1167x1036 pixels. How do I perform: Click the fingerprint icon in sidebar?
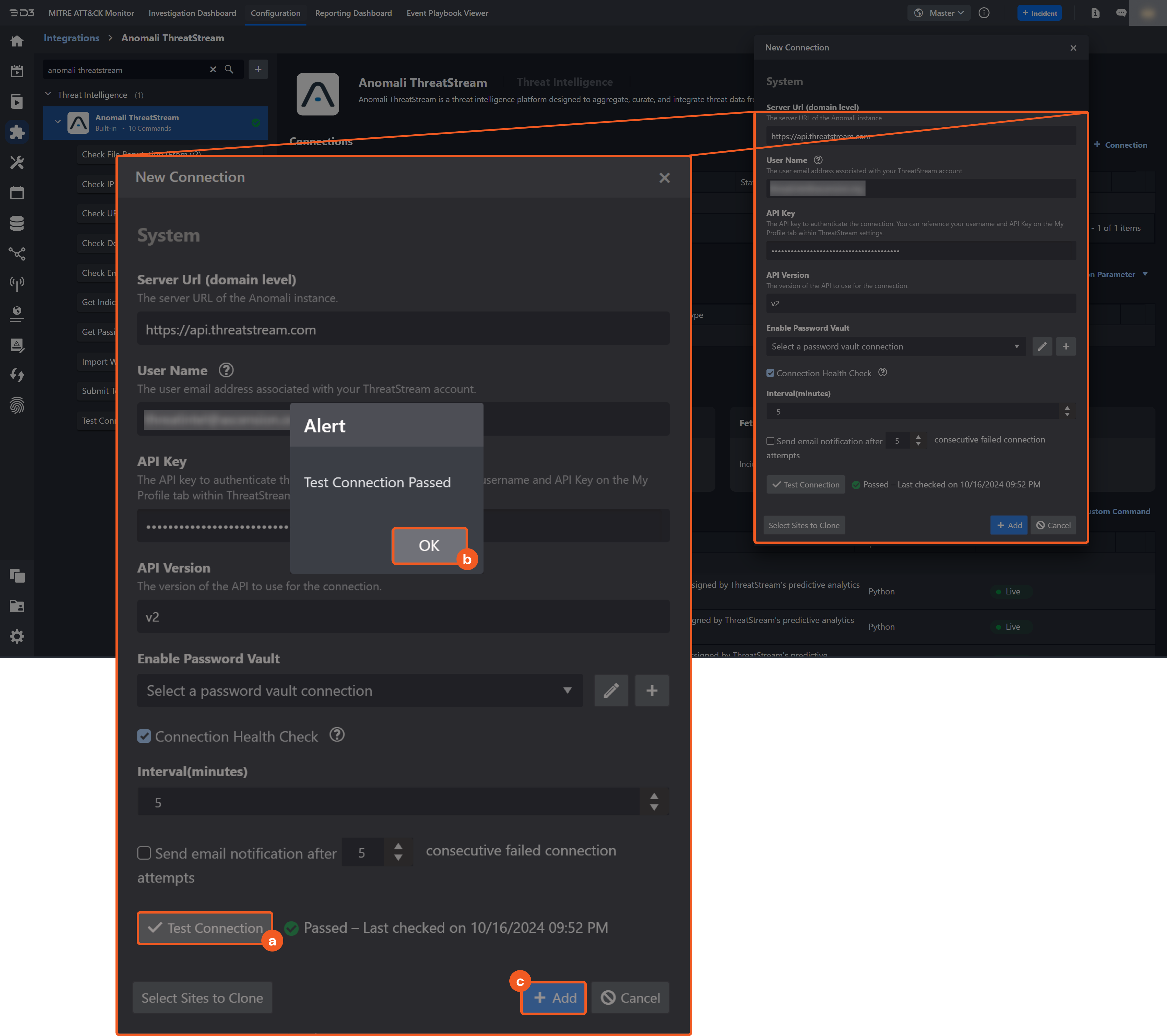point(17,405)
